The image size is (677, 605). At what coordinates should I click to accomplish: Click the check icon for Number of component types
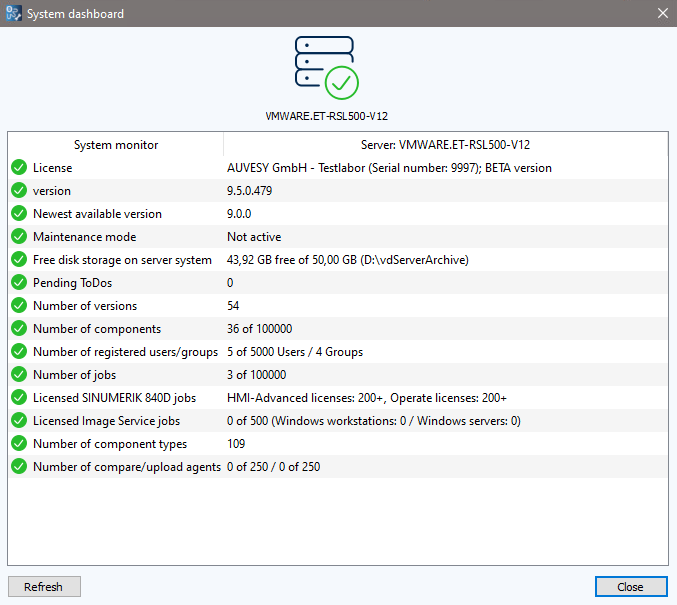[19, 444]
